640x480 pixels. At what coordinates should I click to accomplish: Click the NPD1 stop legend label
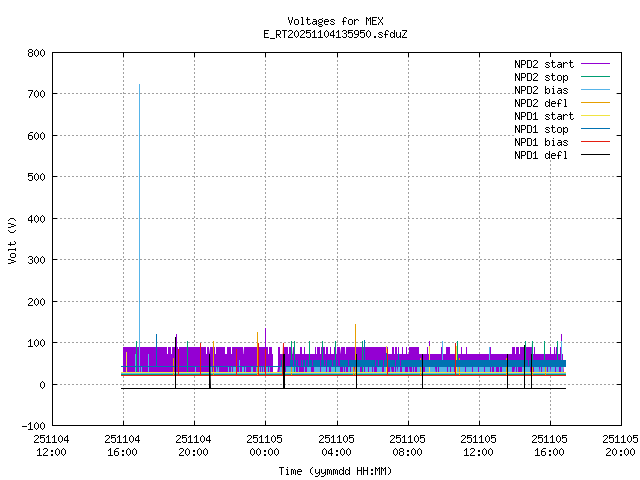coord(542,128)
